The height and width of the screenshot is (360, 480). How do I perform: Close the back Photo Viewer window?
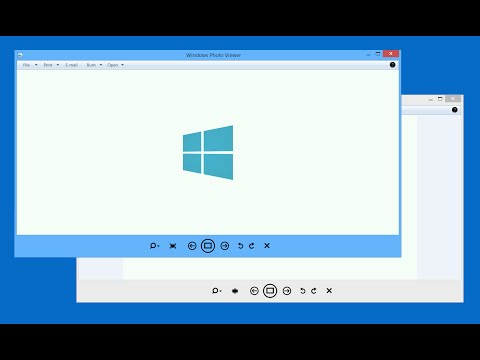453,99
